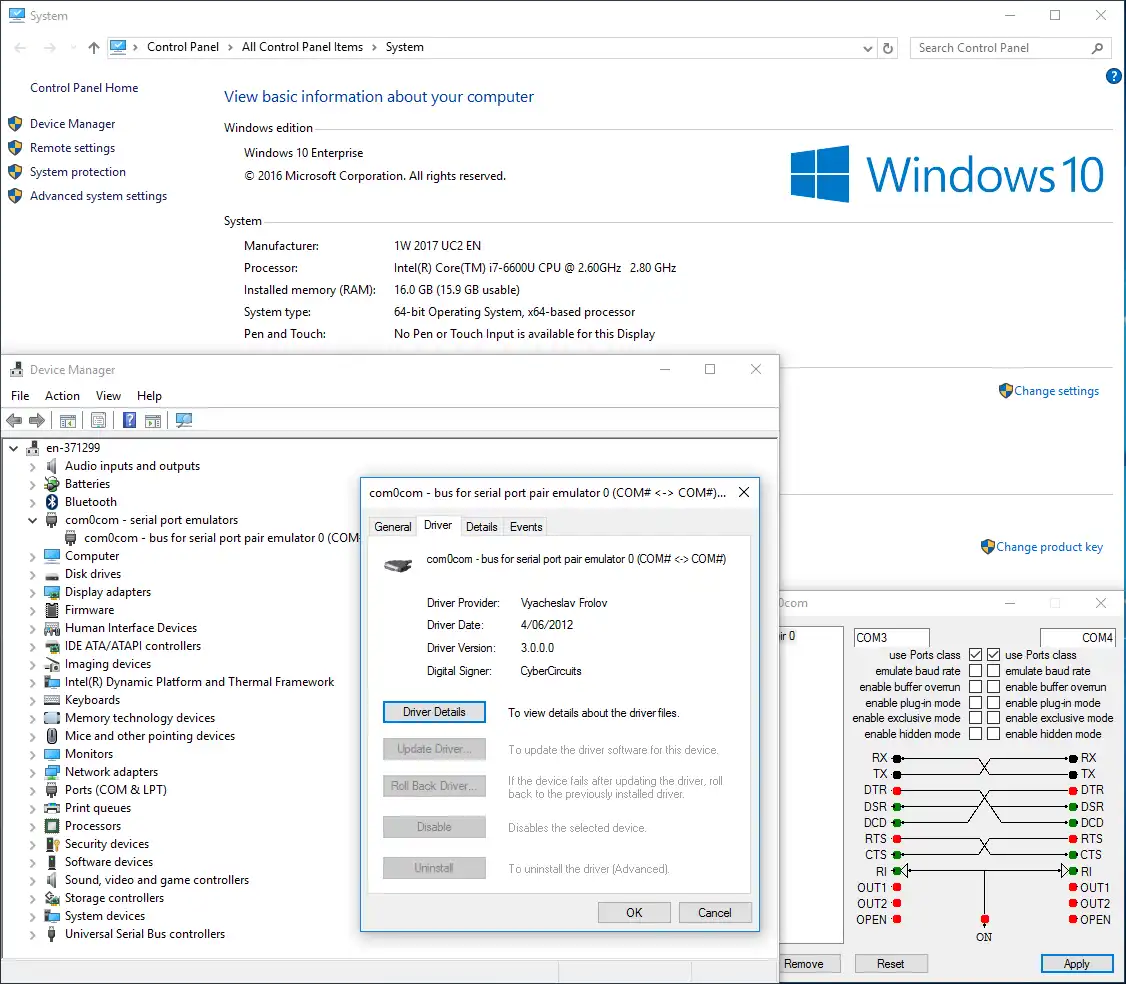This screenshot has width=1126, height=984.
Task: Click the Forward arrow in Device Manager toolbar
Action: point(37,420)
